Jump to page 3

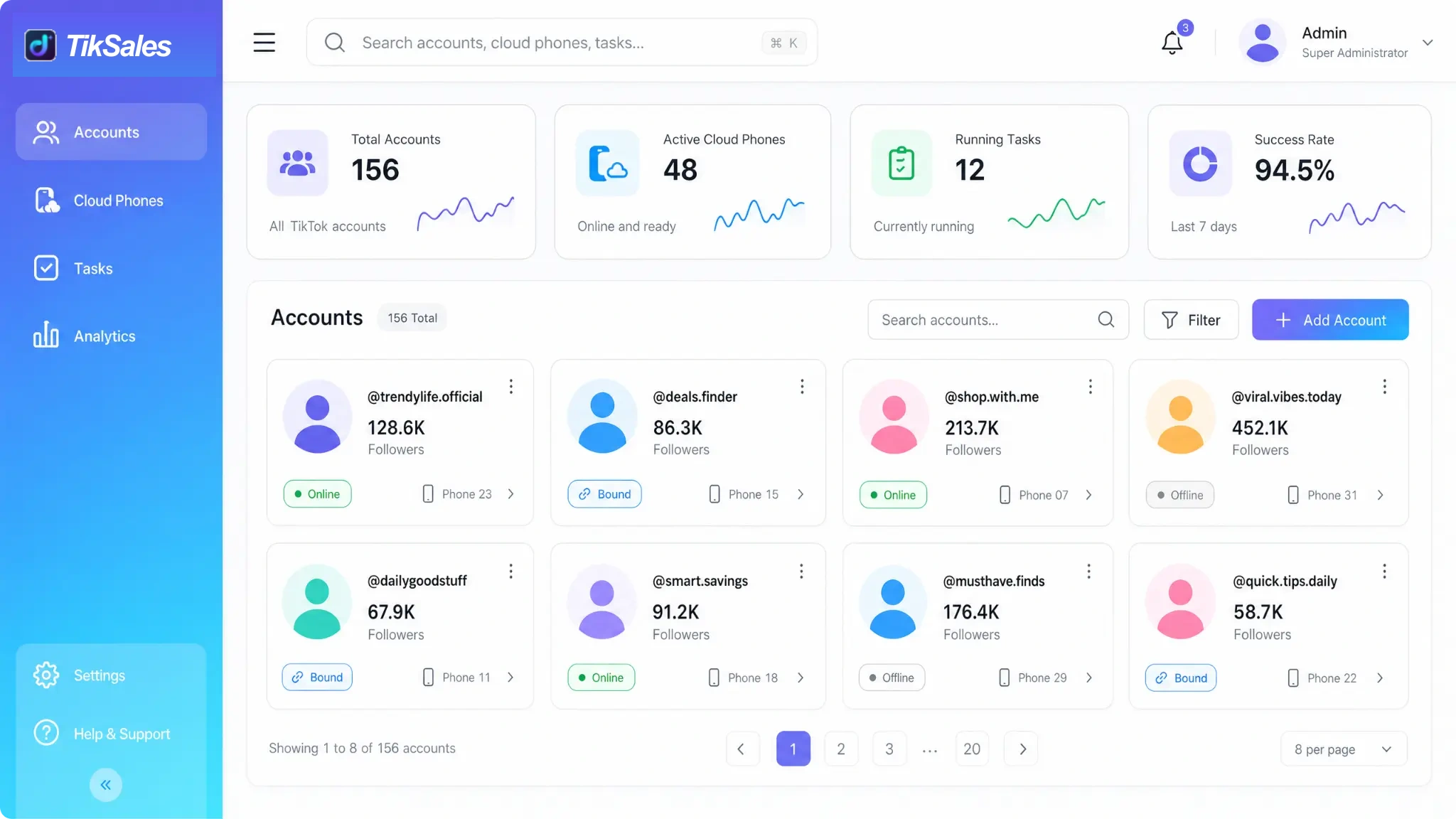889,749
